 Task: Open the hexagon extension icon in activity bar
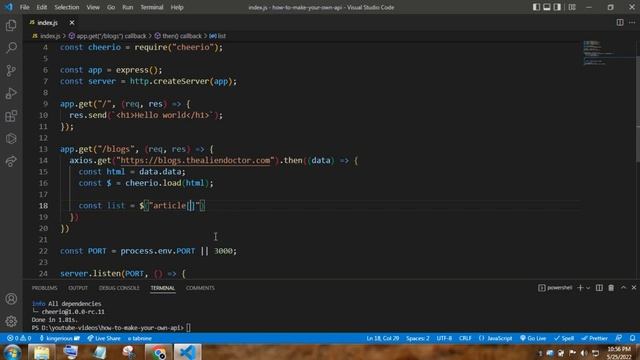point(11,139)
